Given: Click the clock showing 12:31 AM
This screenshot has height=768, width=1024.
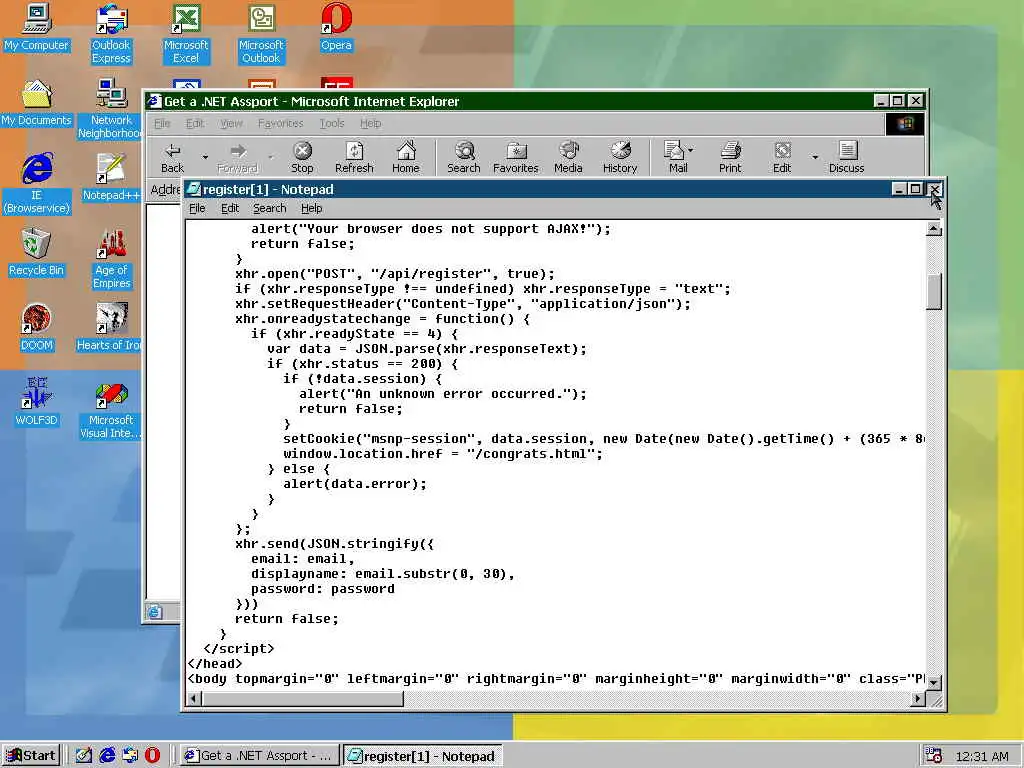Looking at the screenshot, I should click(x=982, y=756).
